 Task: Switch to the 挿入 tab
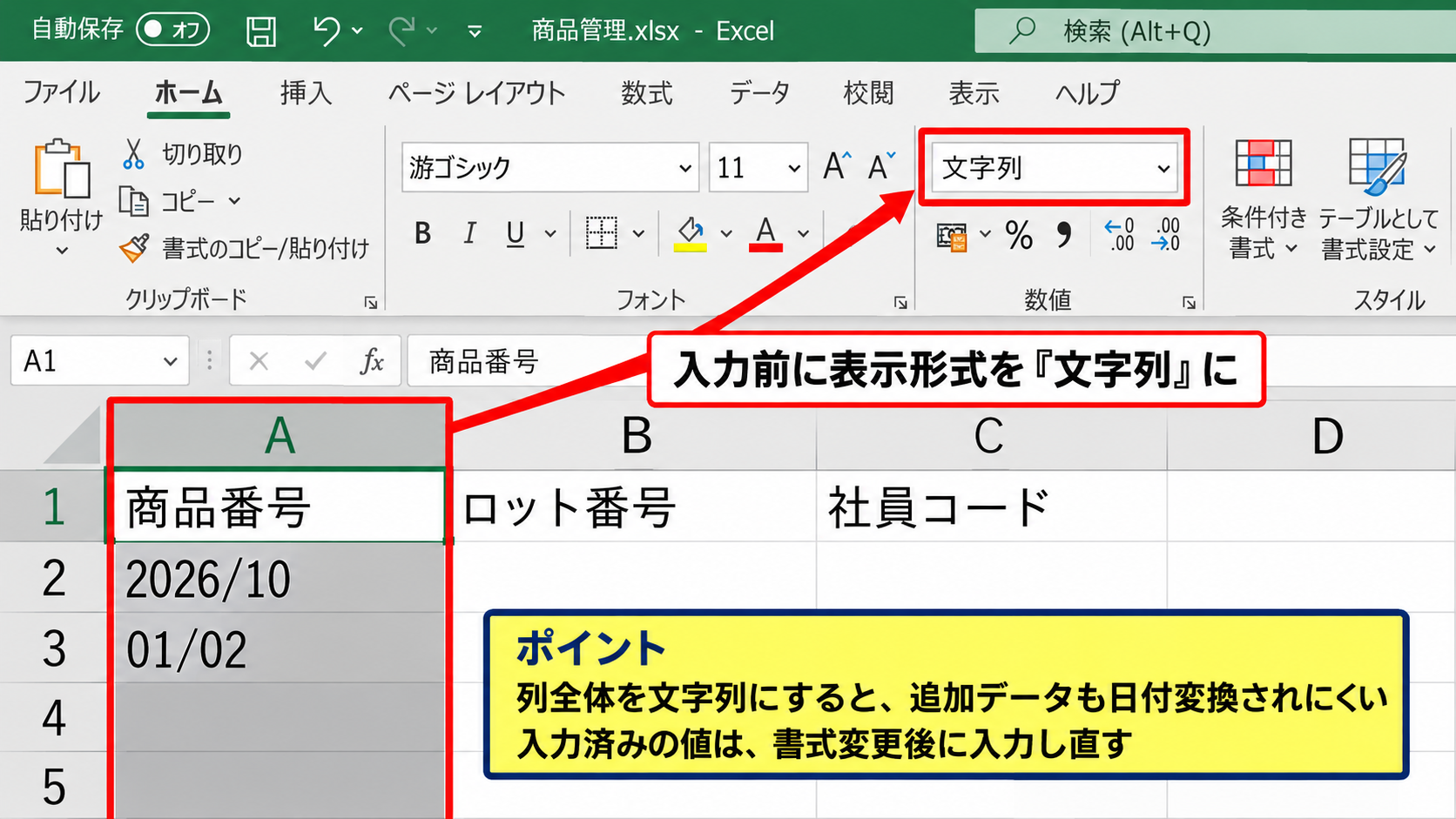pyautogui.click(x=307, y=92)
